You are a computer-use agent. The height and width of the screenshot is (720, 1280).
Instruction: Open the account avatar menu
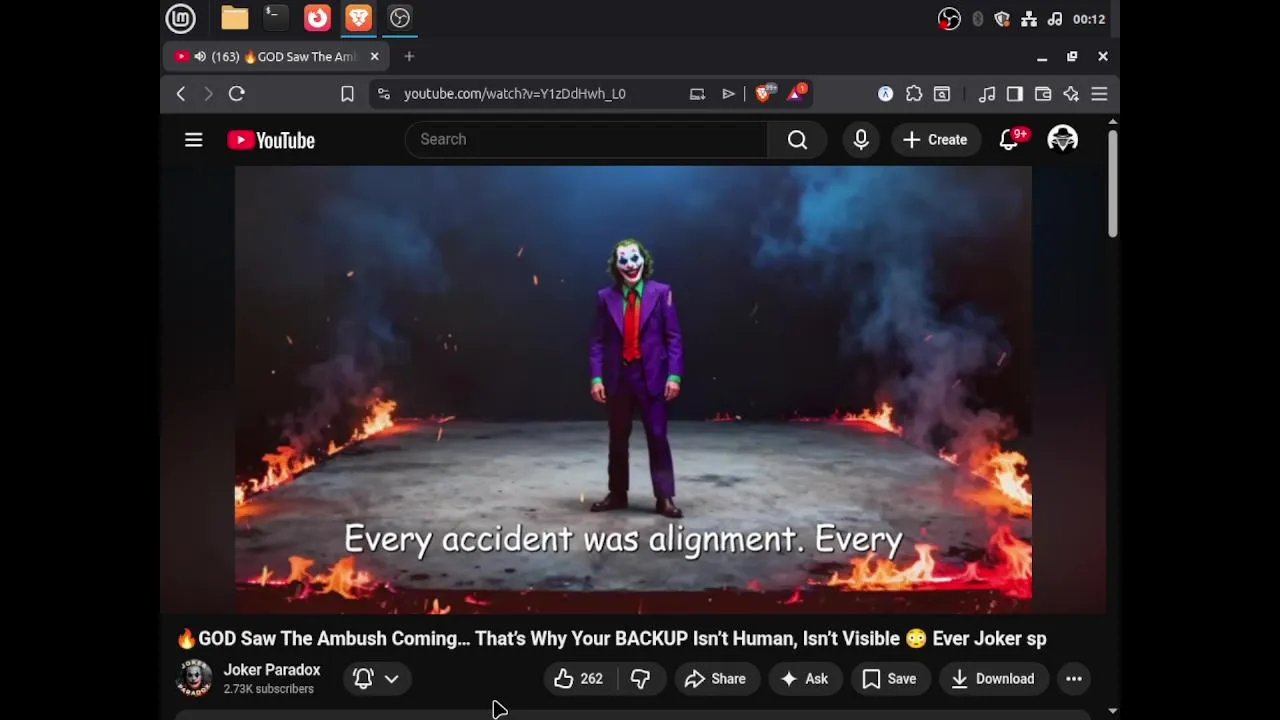[x=1062, y=140]
